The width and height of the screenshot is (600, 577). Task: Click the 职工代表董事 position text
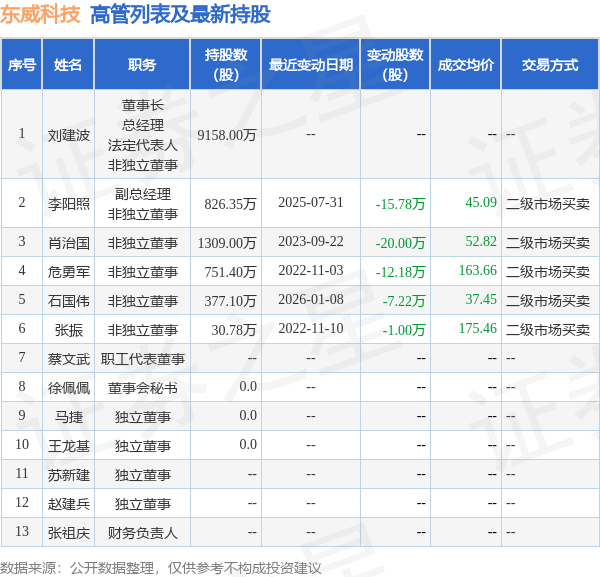pos(142,359)
